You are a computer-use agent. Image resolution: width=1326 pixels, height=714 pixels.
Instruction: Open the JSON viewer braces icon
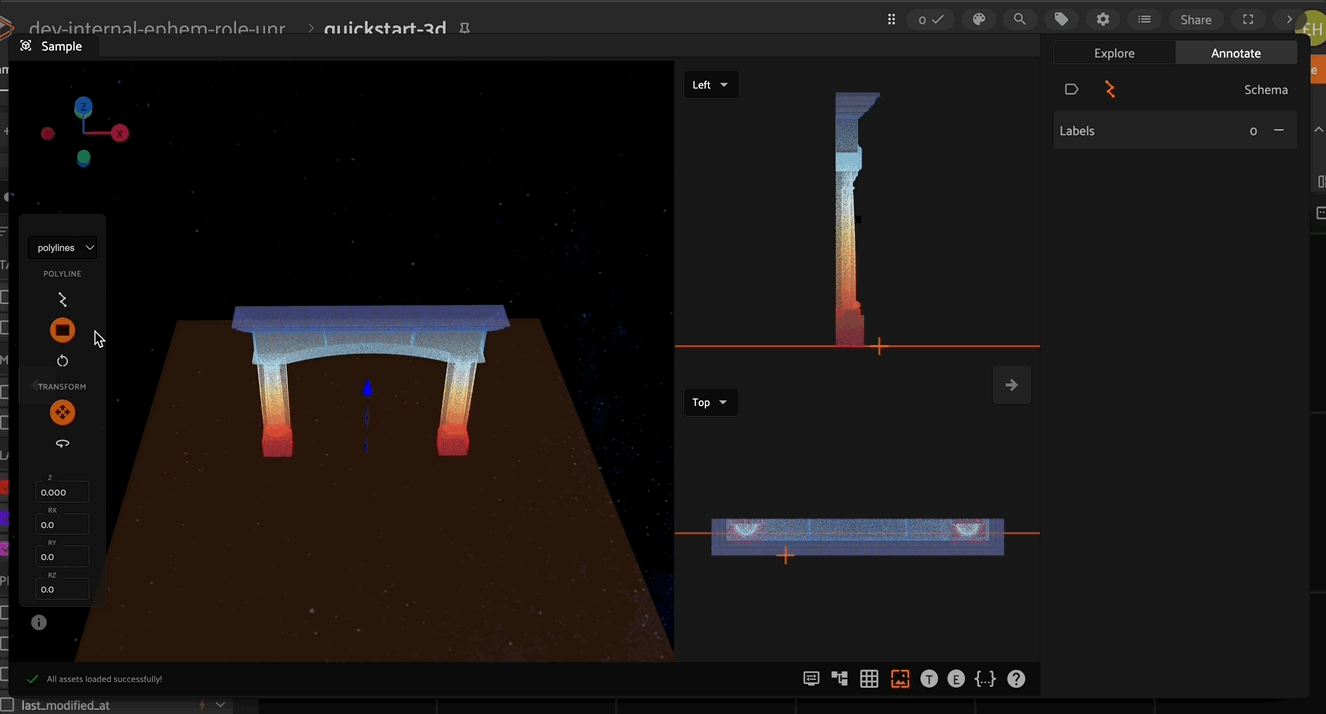click(x=985, y=679)
